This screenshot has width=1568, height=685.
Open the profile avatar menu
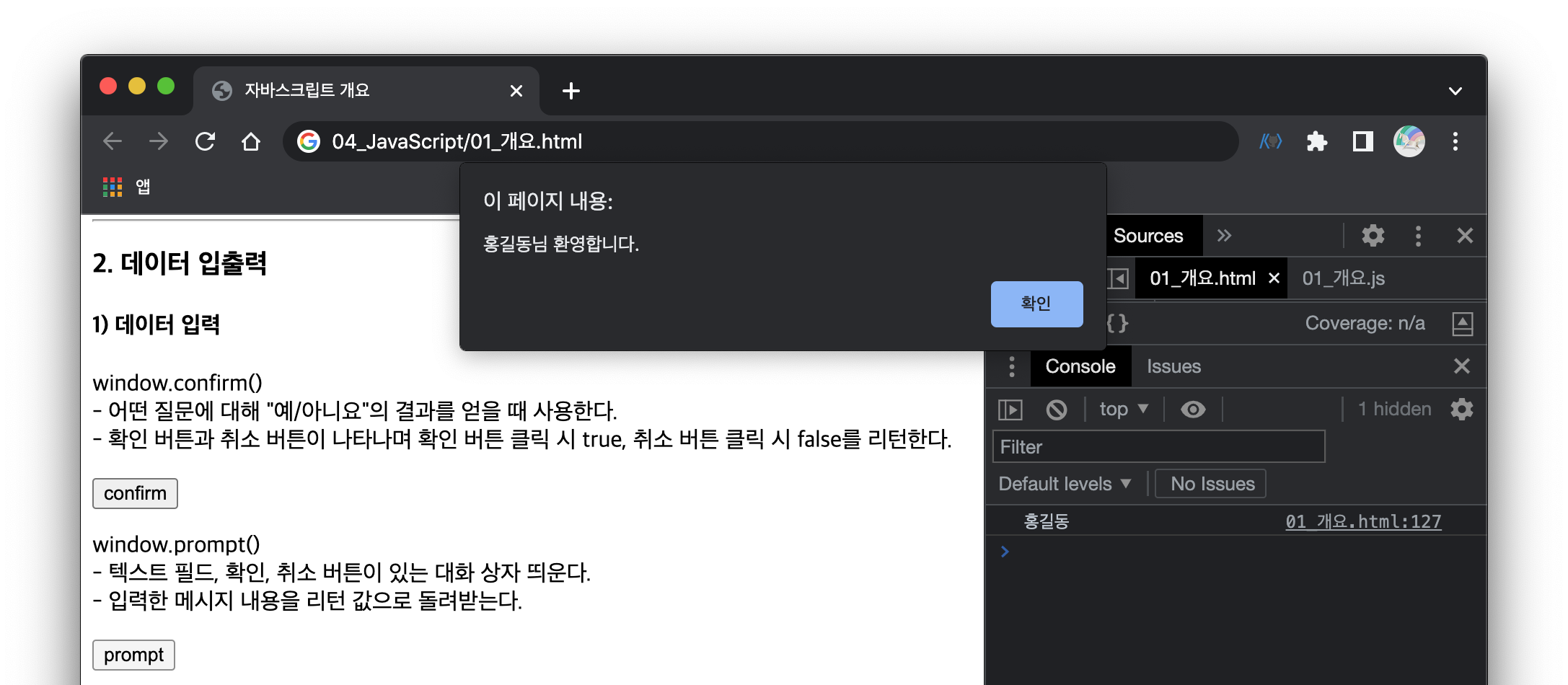click(x=1409, y=141)
